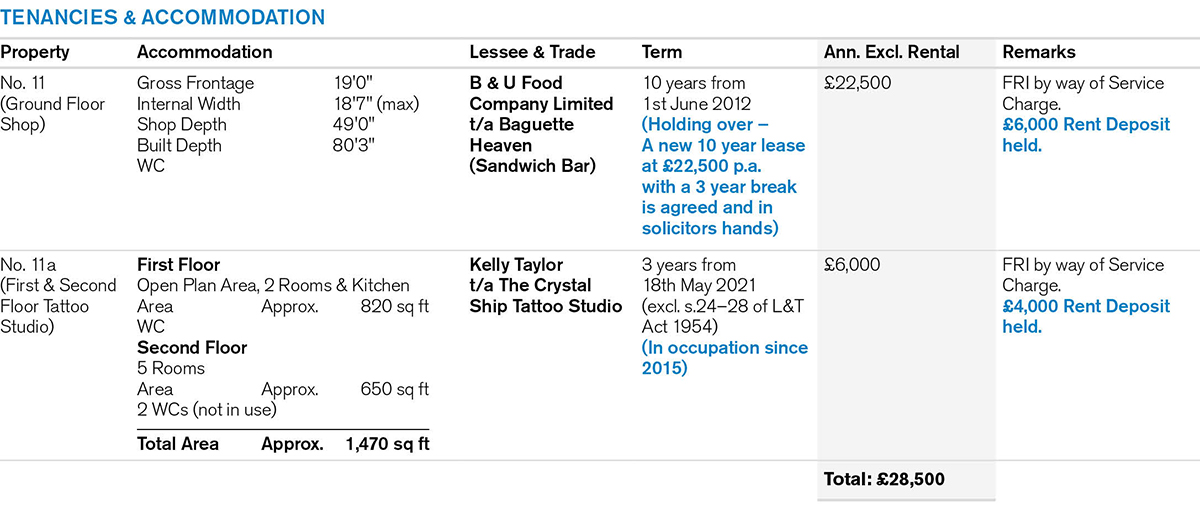Click the 'Total: £28,500' cell
The height and width of the screenshot is (519, 1200).
click(x=884, y=480)
